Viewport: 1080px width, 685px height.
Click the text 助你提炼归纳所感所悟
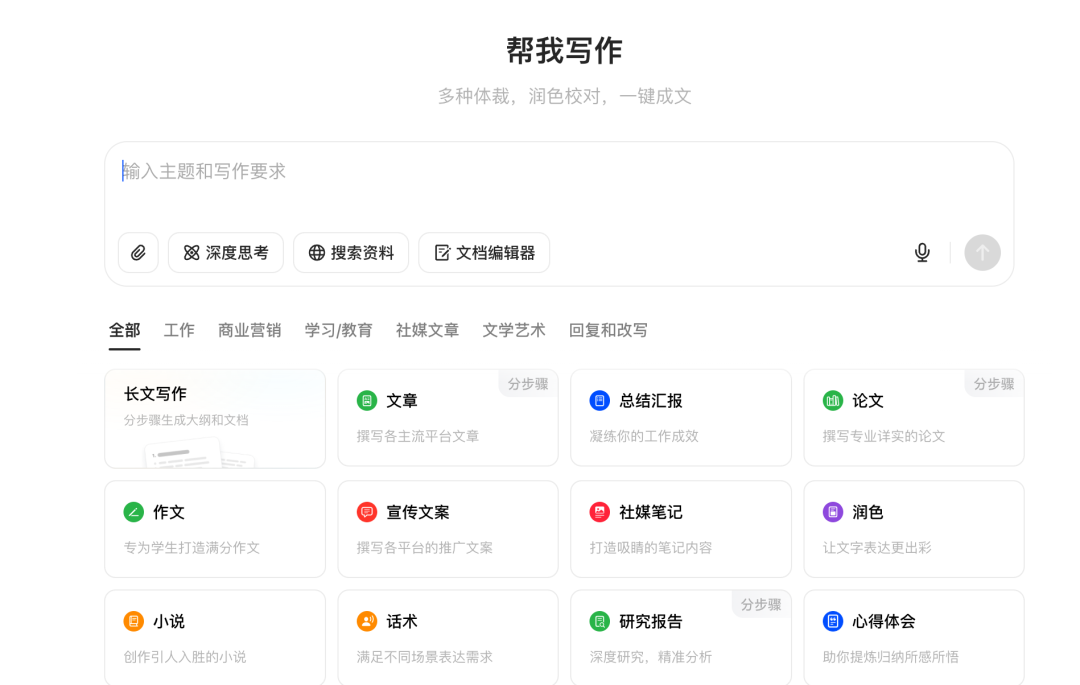[891, 657]
